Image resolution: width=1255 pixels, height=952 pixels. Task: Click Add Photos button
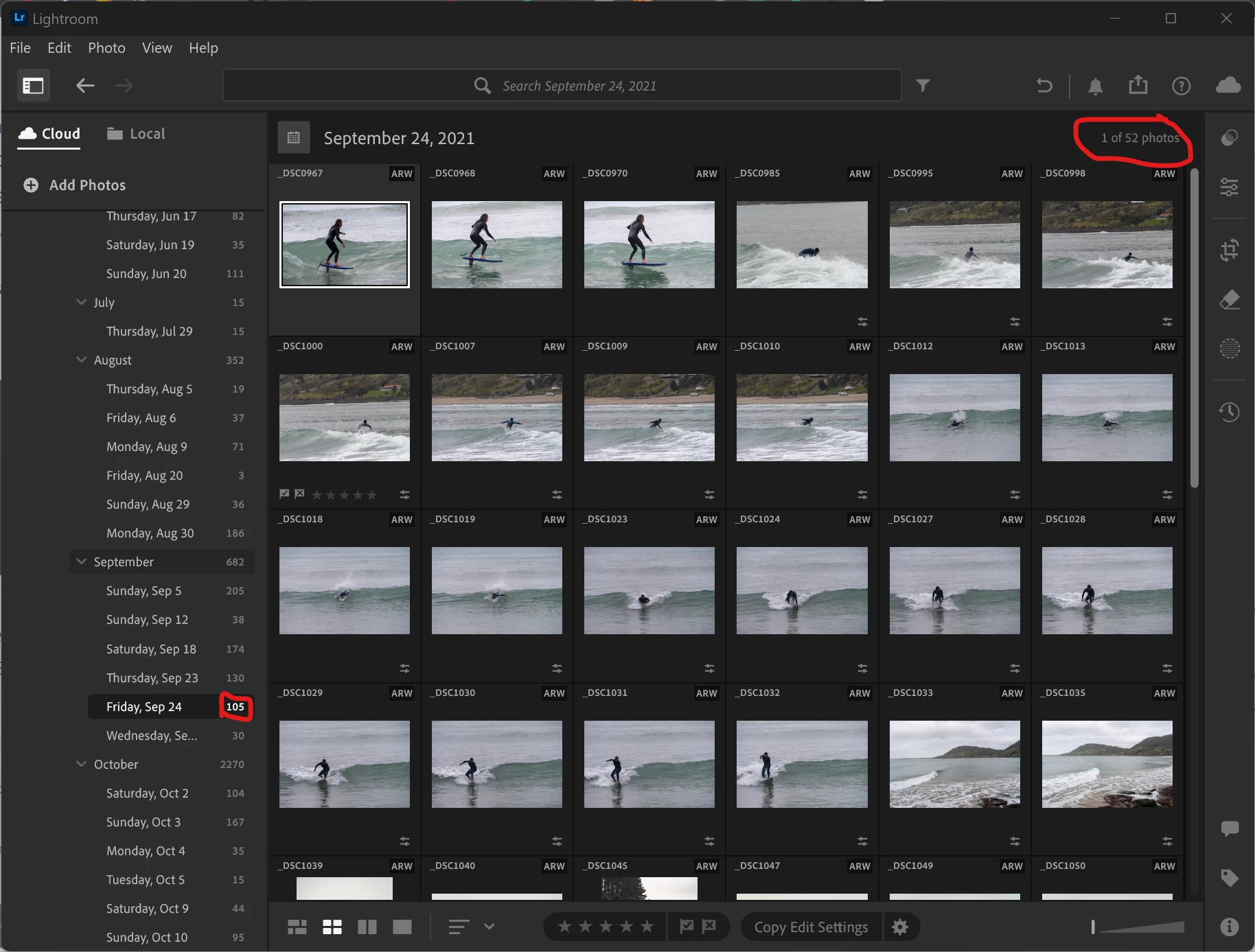(75, 185)
